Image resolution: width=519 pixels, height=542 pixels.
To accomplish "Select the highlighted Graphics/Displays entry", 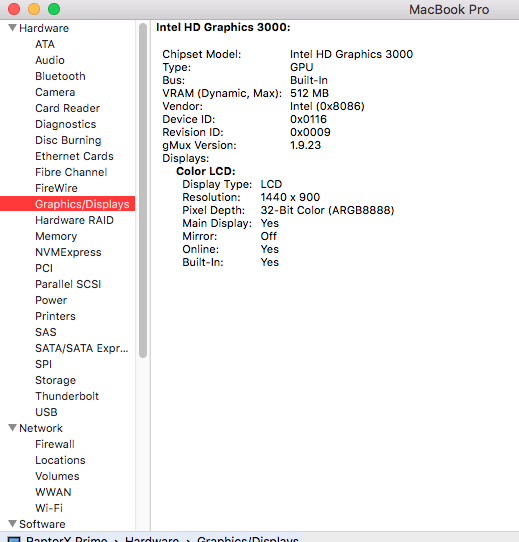I will [67, 204].
